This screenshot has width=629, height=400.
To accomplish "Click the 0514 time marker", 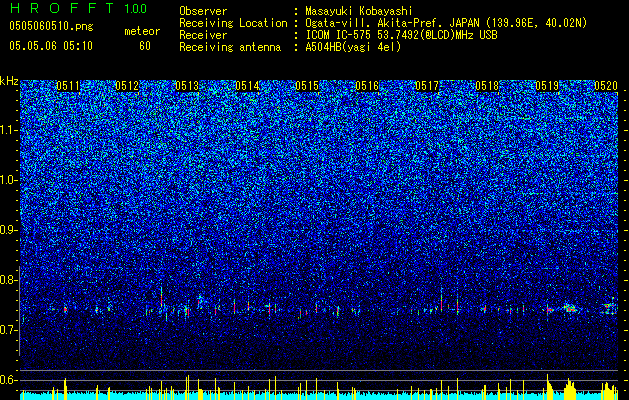I will click(247, 86).
